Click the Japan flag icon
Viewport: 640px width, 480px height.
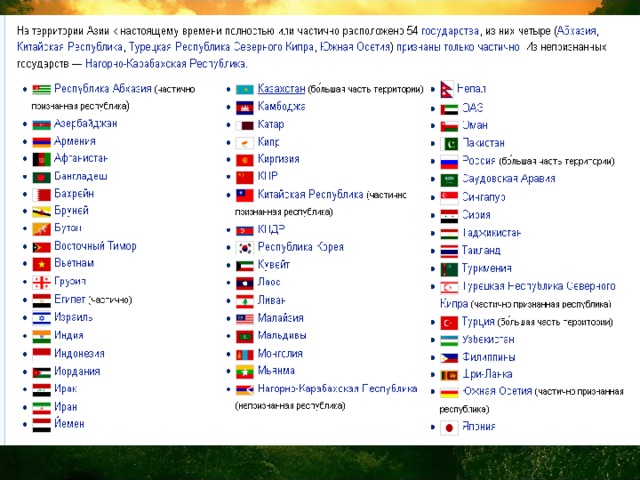(x=449, y=428)
